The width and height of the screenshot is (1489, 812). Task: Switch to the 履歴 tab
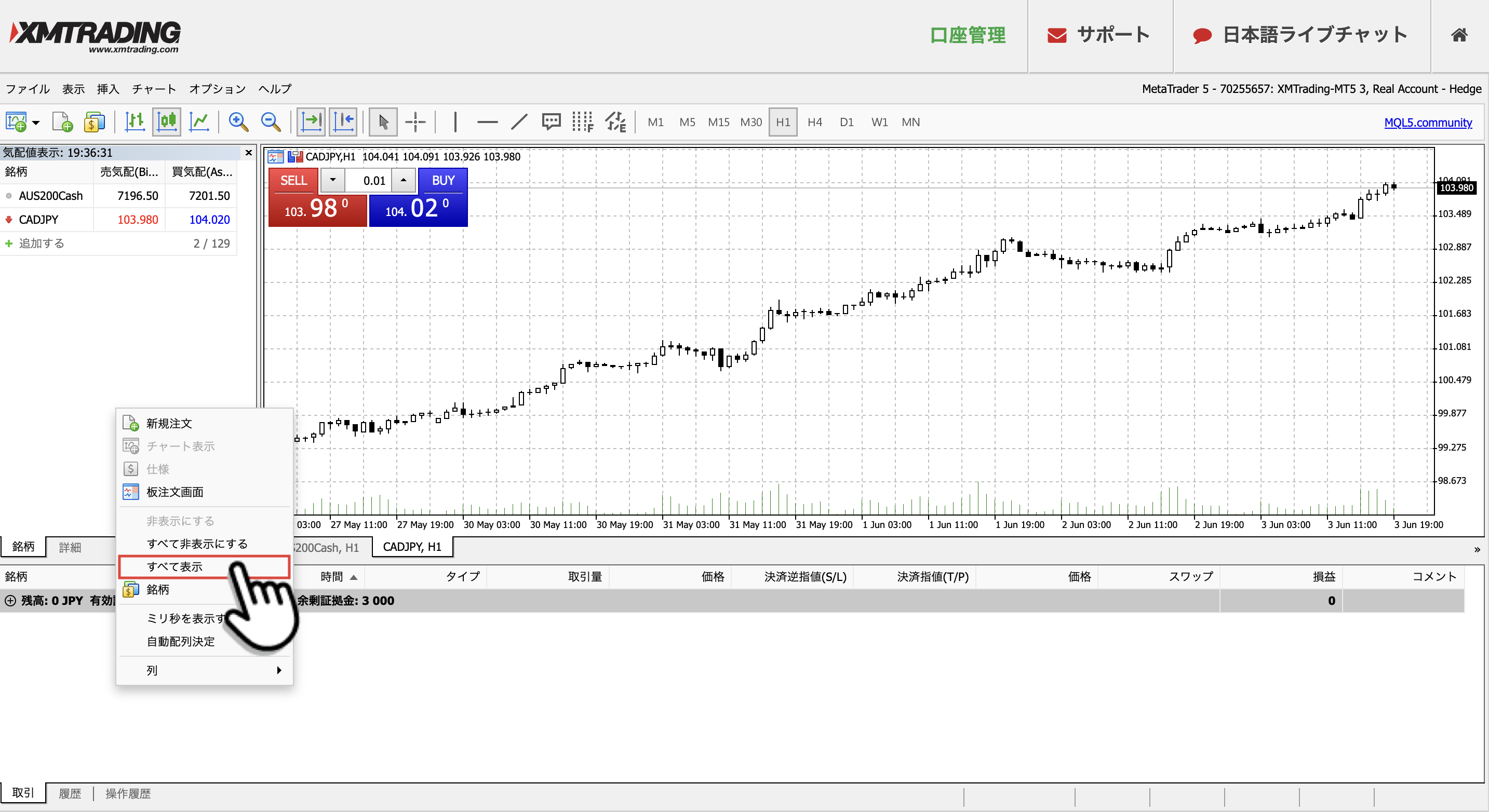(70, 793)
